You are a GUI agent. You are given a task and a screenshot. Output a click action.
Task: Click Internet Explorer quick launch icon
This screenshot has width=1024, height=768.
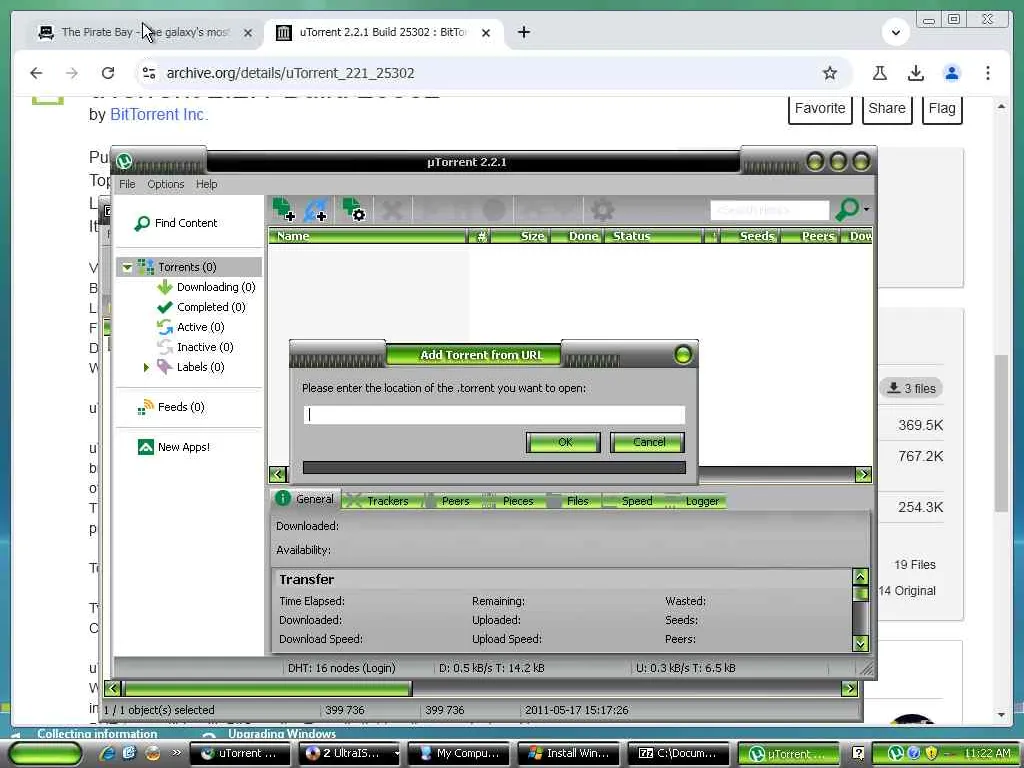pyautogui.click(x=108, y=753)
